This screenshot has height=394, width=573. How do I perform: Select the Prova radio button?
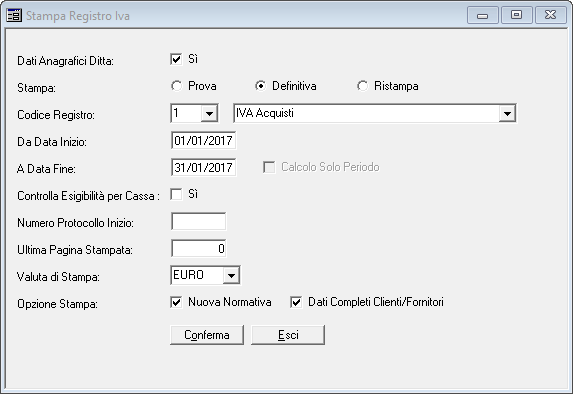[177, 86]
